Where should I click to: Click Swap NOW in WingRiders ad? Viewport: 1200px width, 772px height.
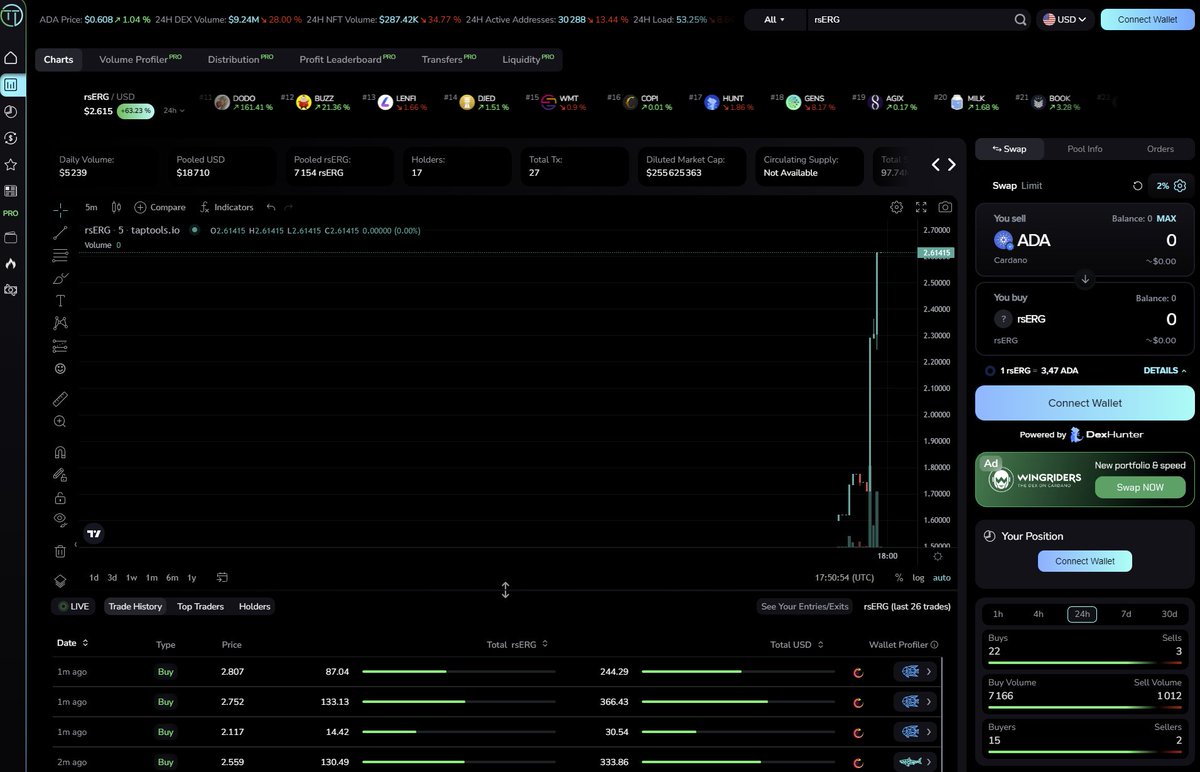pyautogui.click(x=1140, y=487)
